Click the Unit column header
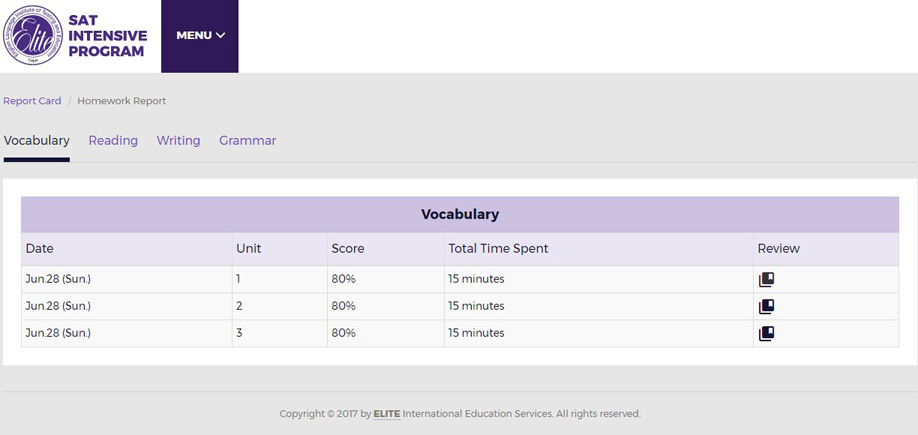918x435 pixels. [x=249, y=248]
